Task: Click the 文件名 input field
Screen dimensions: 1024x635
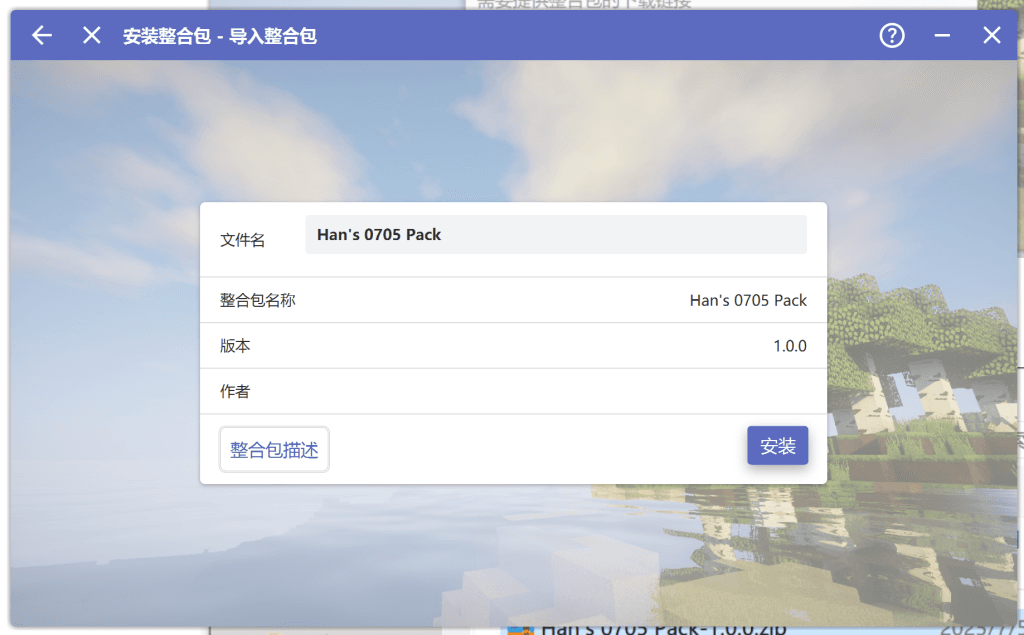Action: click(556, 235)
